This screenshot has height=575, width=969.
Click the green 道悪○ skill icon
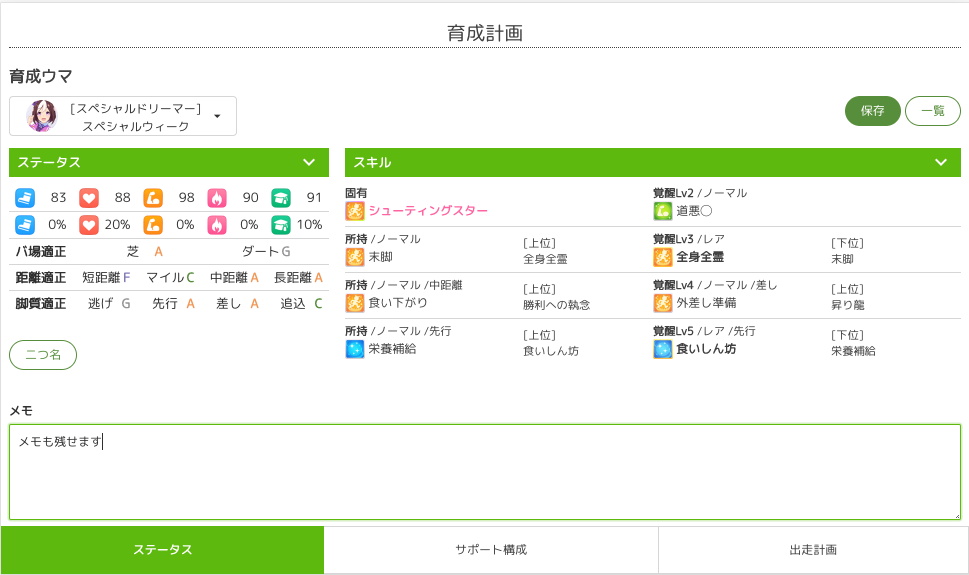click(662, 211)
